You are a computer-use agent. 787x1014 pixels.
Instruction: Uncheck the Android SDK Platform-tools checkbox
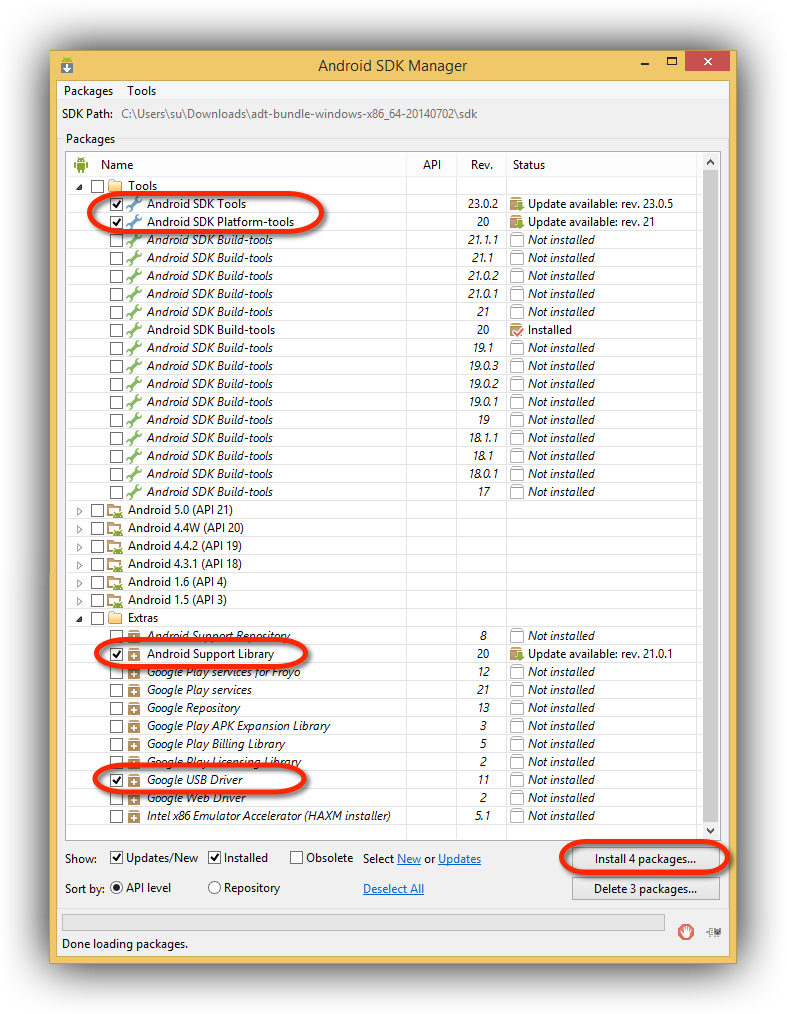click(116, 222)
